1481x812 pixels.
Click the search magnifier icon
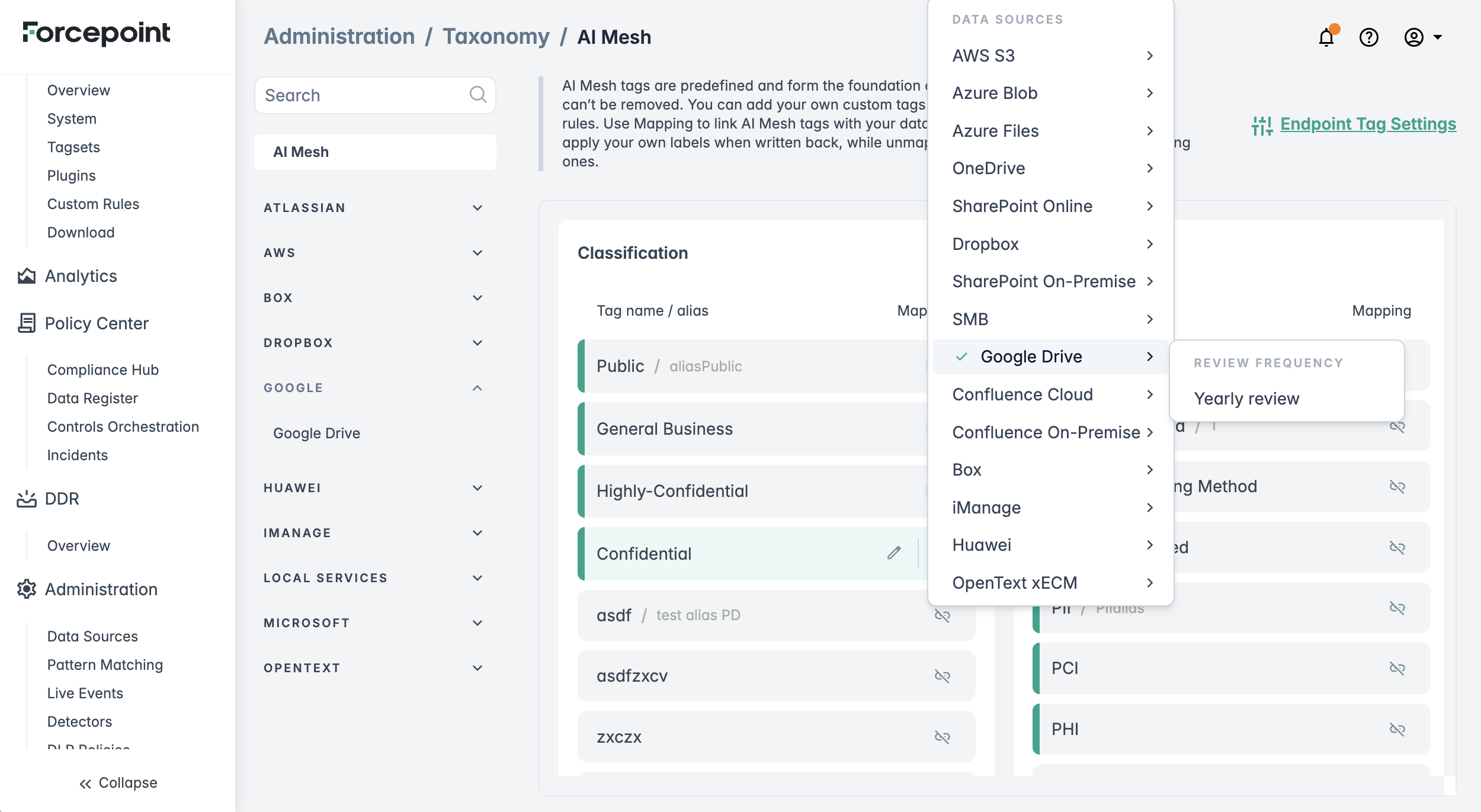tap(477, 95)
